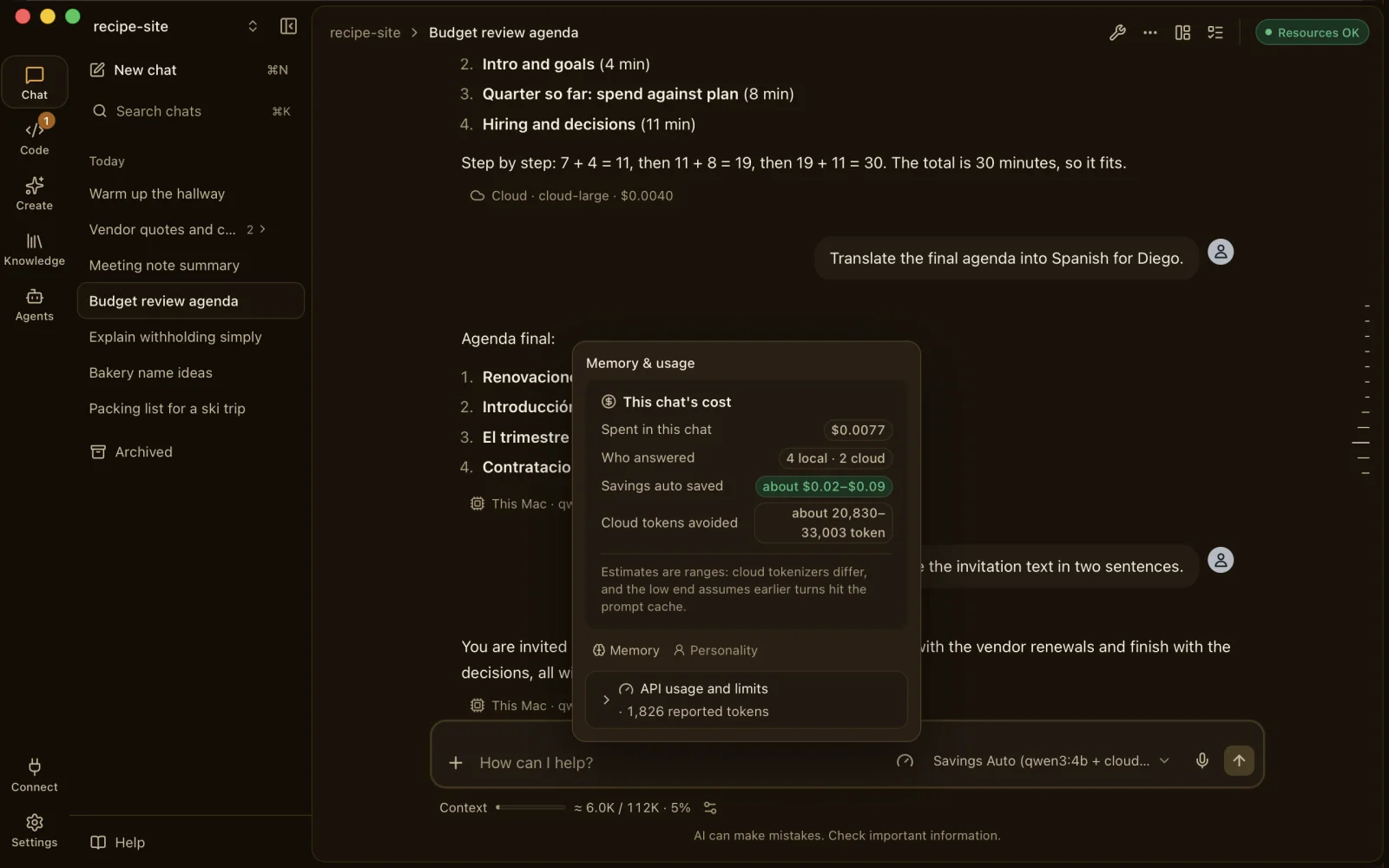Image resolution: width=1389 pixels, height=868 pixels.
Task: Open the Knowledge library icon
Action: click(35, 249)
